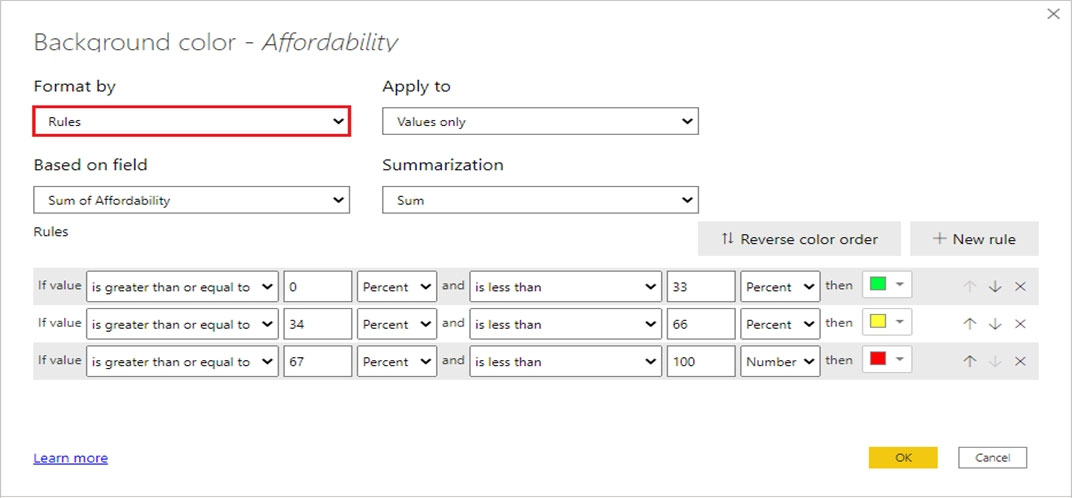
Task: Open the Summarization Sum dropdown
Action: (540, 200)
